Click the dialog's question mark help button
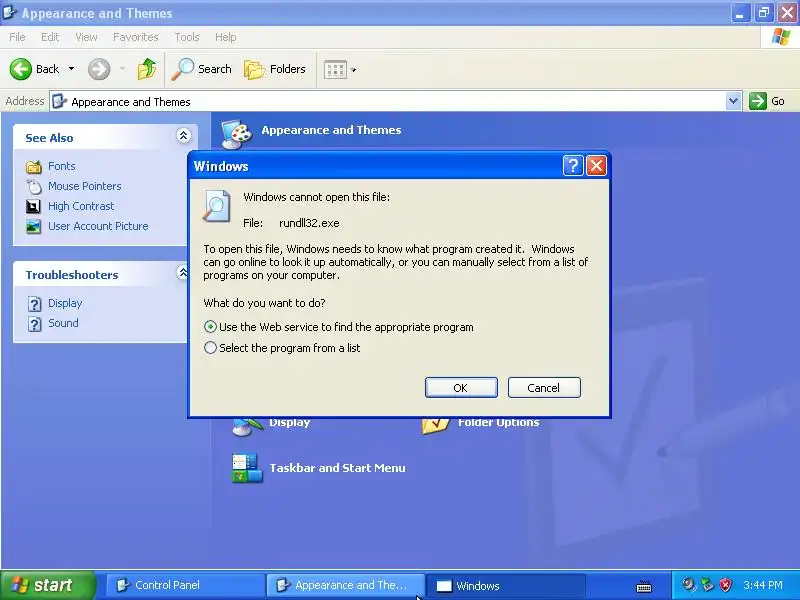800x600 pixels. [573, 166]
